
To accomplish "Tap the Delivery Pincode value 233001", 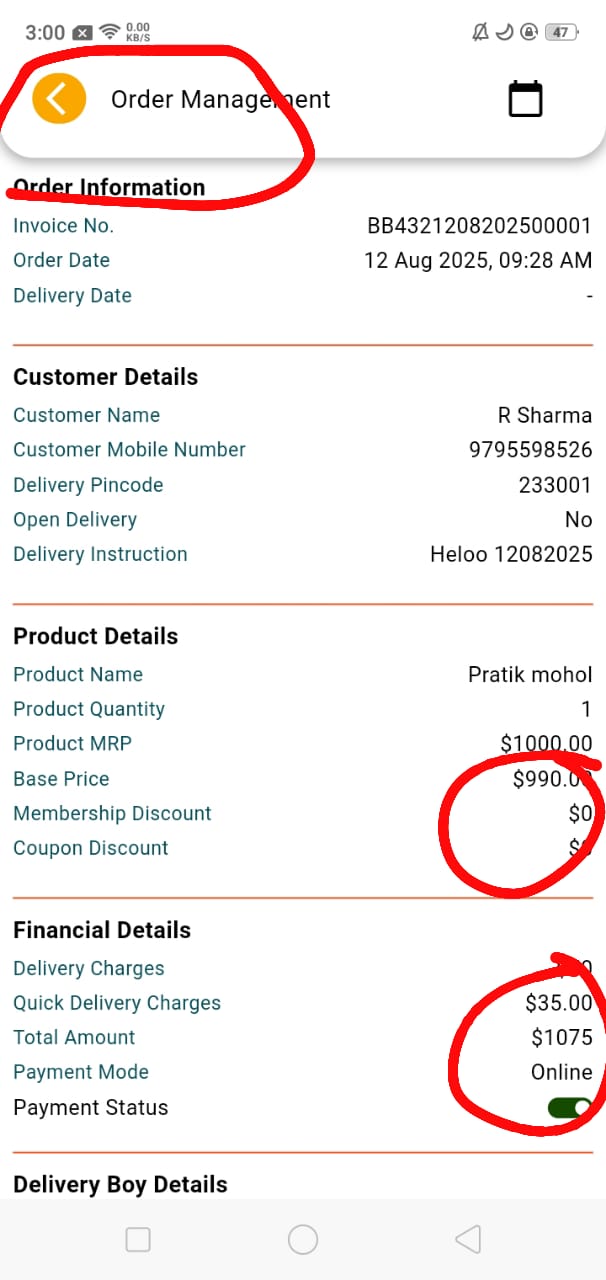I will coord(555,485).
